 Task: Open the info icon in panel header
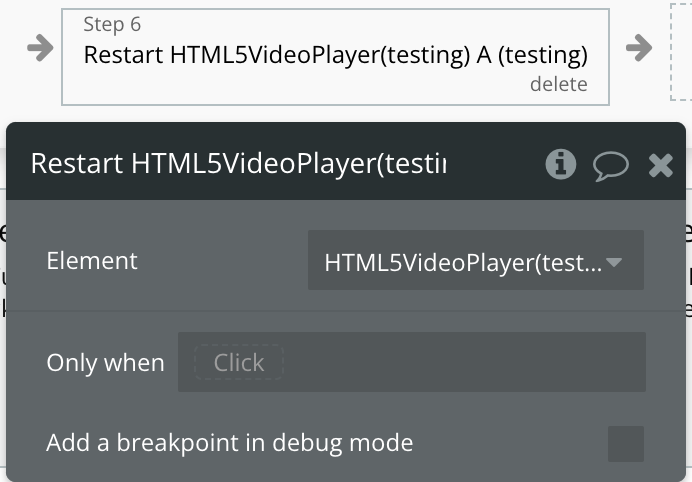560,164
